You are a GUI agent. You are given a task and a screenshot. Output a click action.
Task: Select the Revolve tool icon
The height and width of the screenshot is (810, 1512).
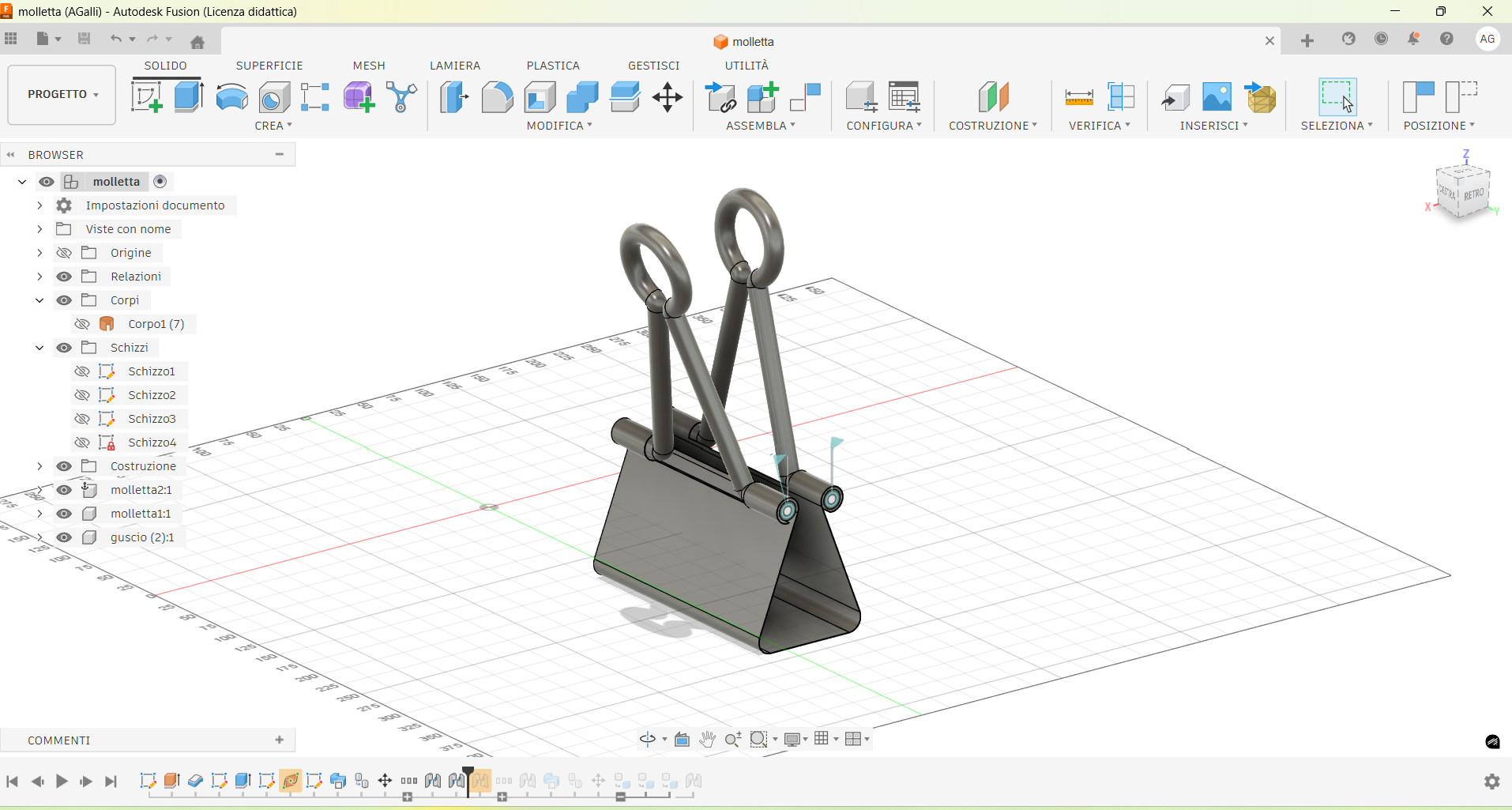pos(231,97)
